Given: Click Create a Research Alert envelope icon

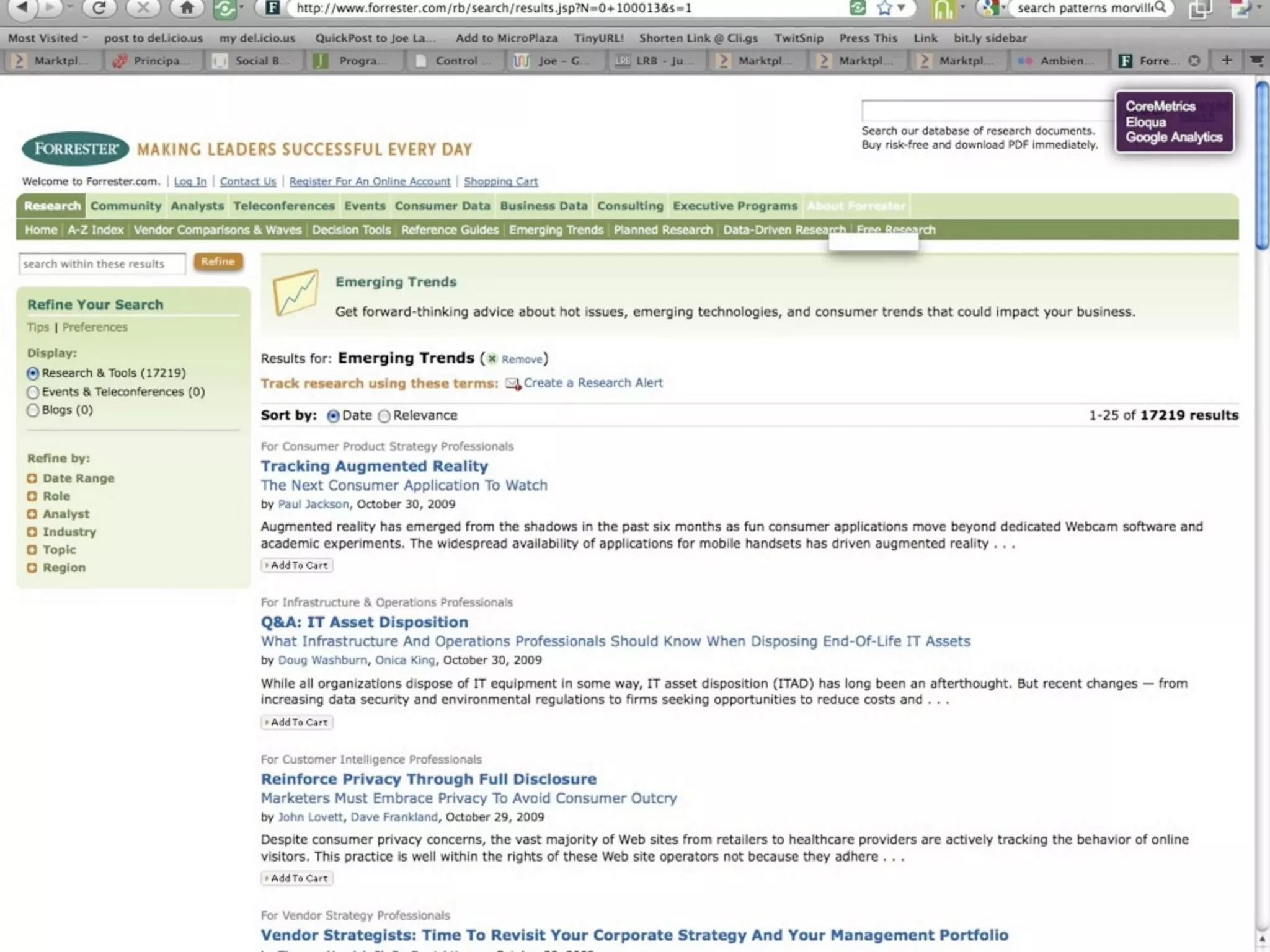Looking at the screenshot, I should pyautogui.click(x=512, y=384).
